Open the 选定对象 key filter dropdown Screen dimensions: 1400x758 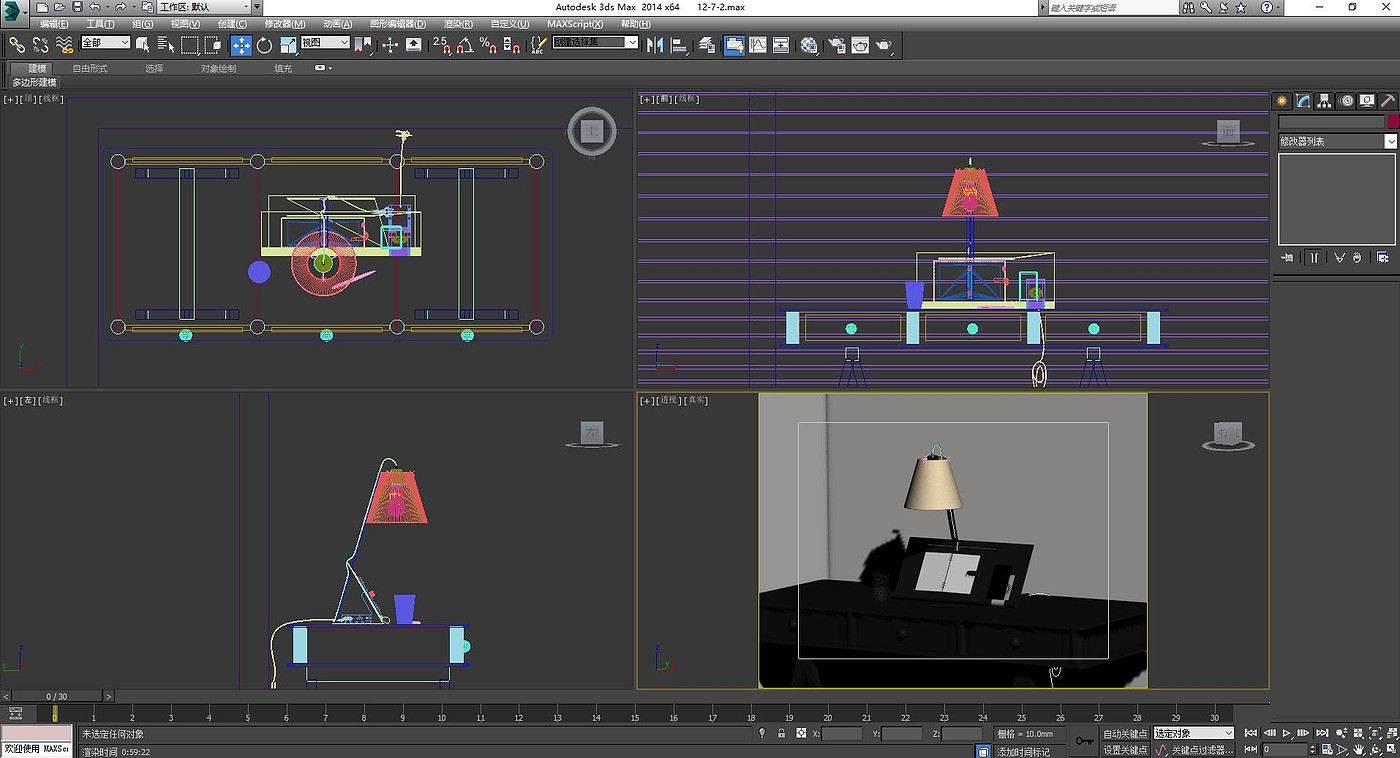click(x=1194, y=733)
